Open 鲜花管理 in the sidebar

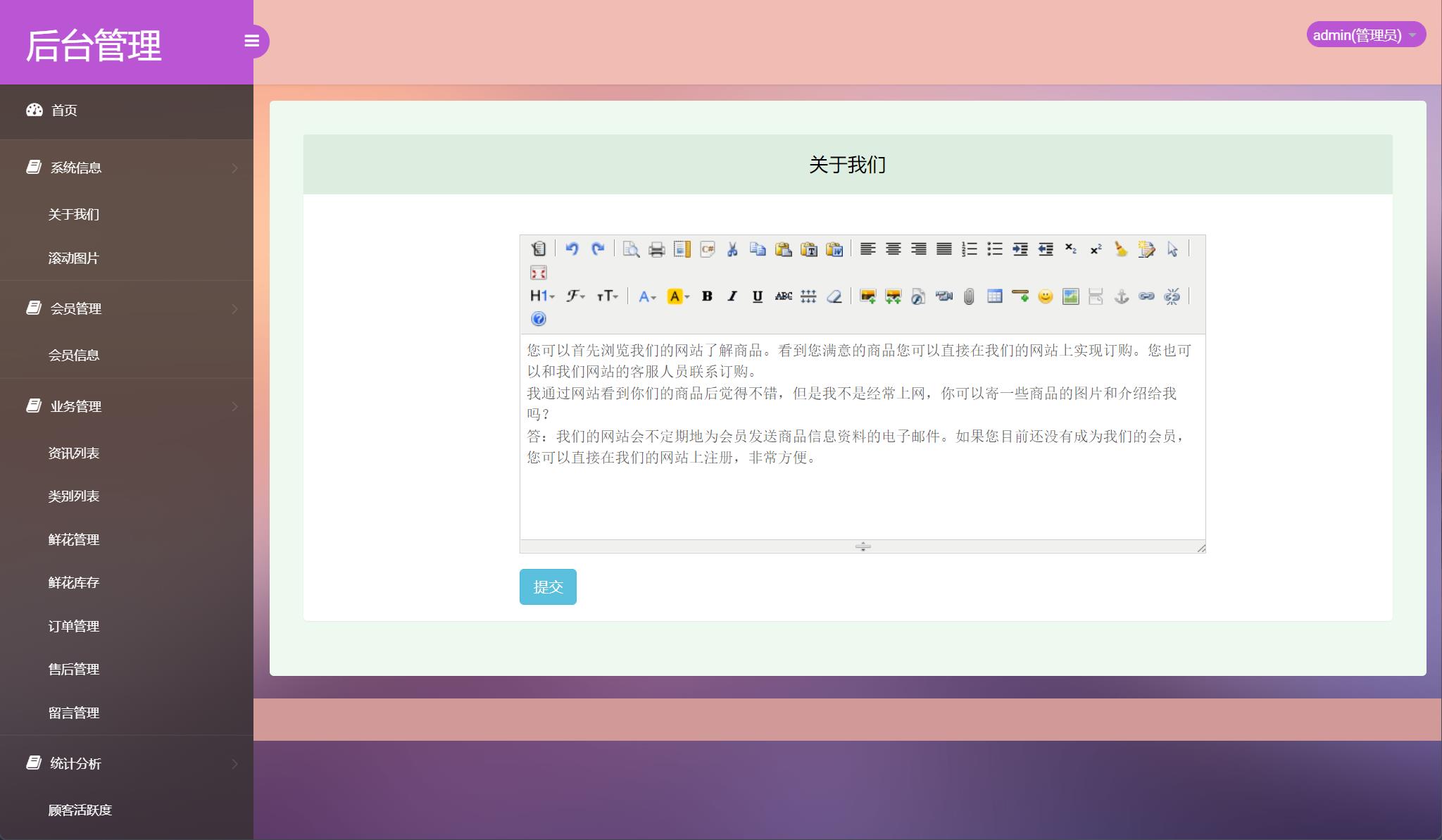coord(74,539)
